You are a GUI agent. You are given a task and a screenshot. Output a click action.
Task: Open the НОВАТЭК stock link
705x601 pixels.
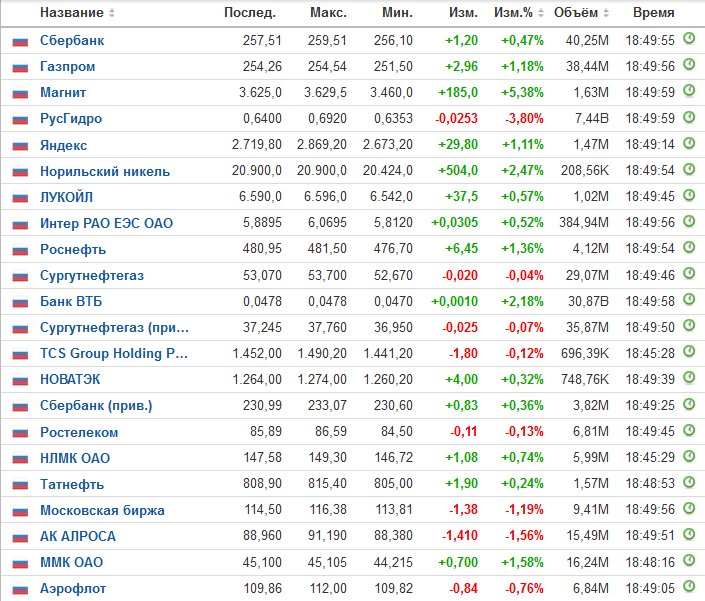(70, 379)
